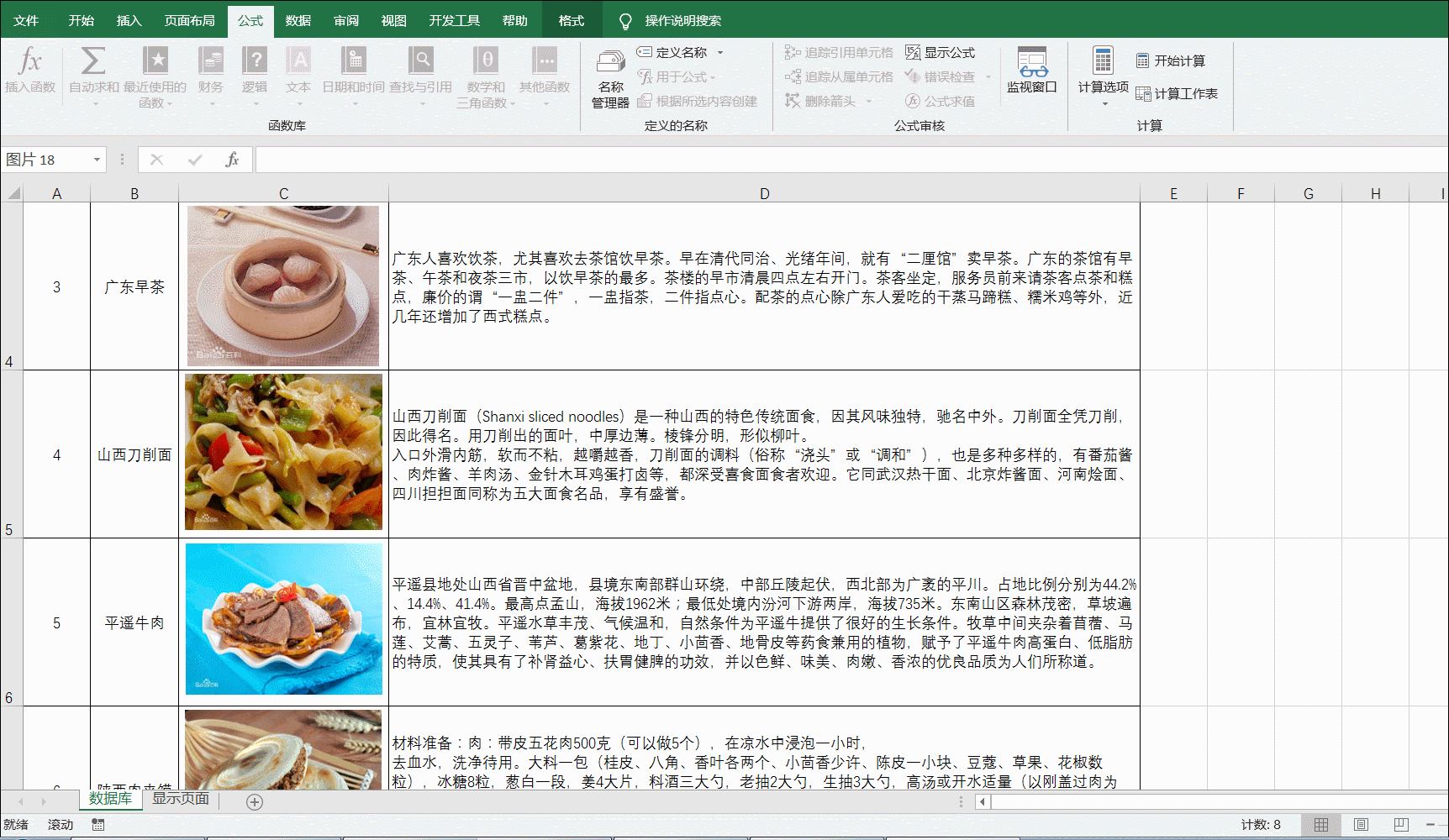This screenshot has width=1449, height=840.
Task: Click Remove Arrows (删除箭头)
Action: point(820,101)
